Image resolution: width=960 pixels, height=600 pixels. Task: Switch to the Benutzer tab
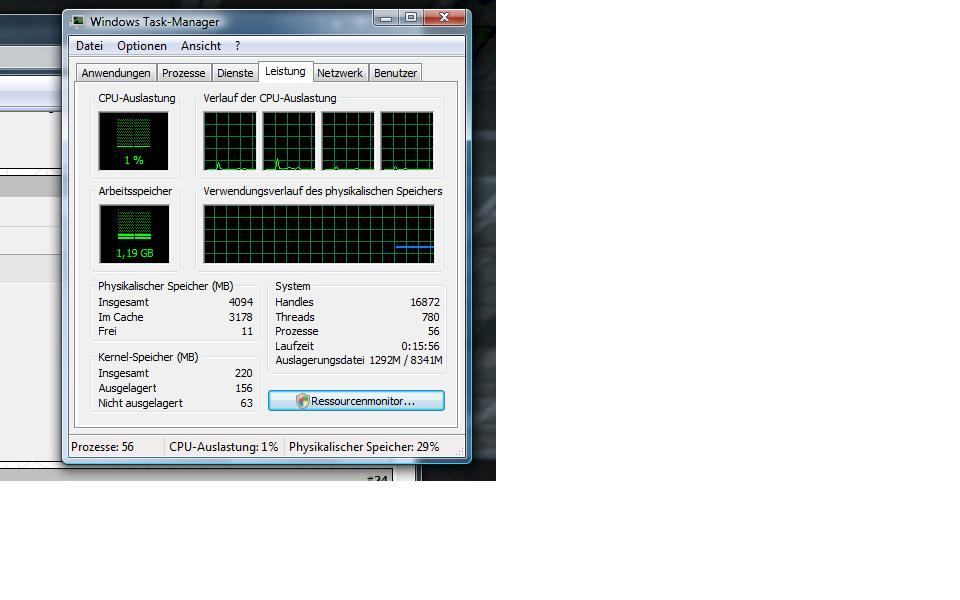[x=396, y=73]
